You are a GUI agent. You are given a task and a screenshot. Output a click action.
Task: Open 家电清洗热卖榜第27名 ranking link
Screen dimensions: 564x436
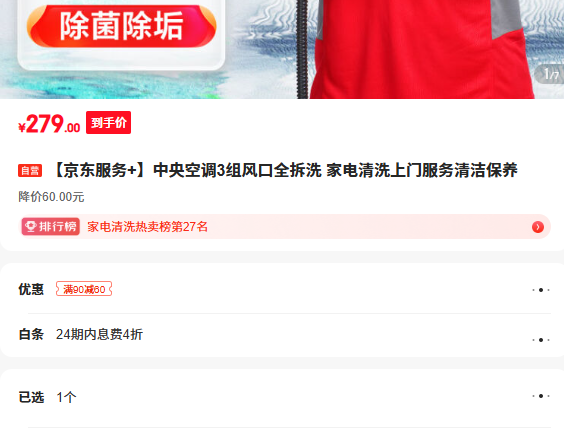point(147,227)
